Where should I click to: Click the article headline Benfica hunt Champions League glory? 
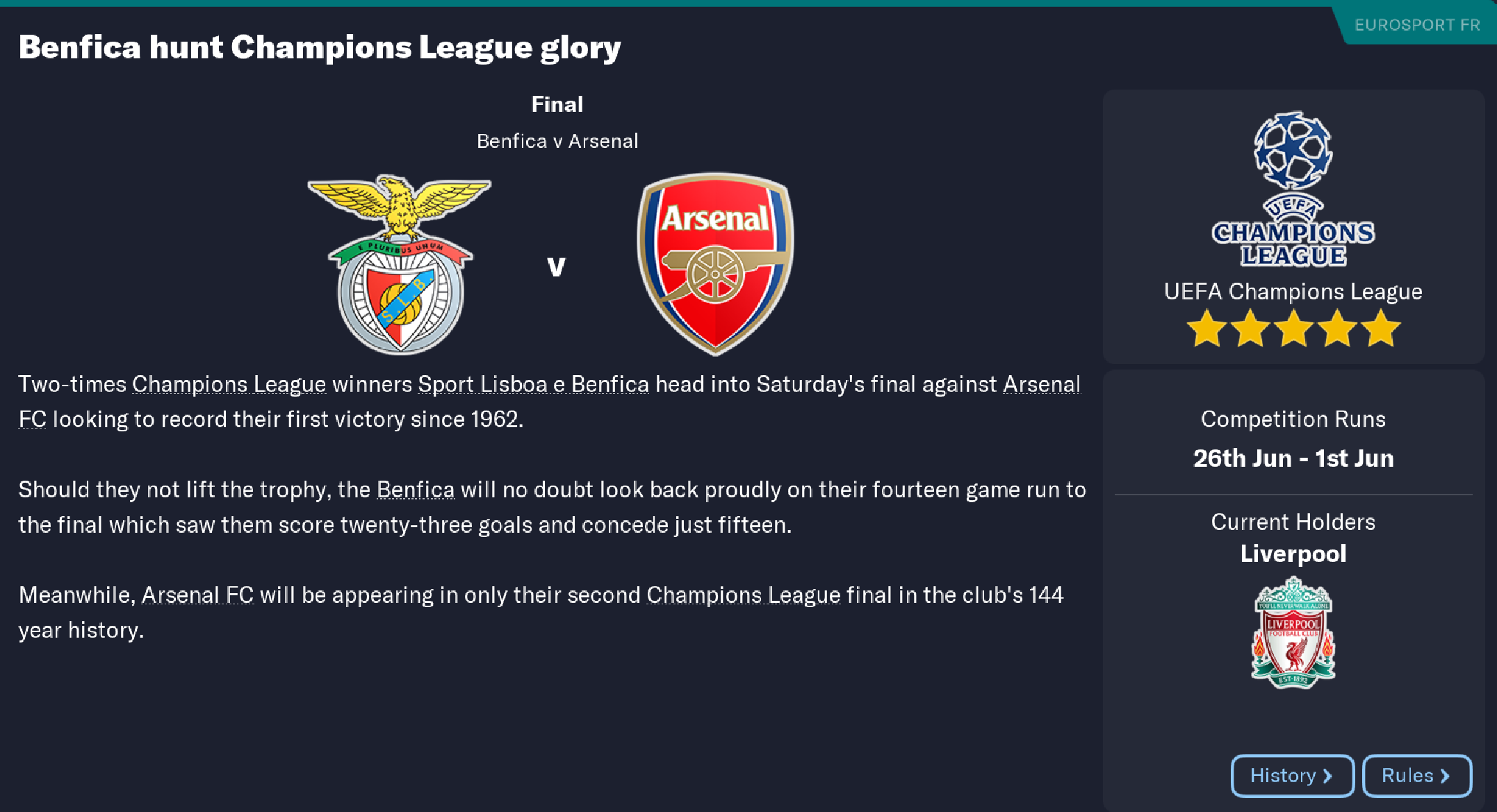pos(319,47)
